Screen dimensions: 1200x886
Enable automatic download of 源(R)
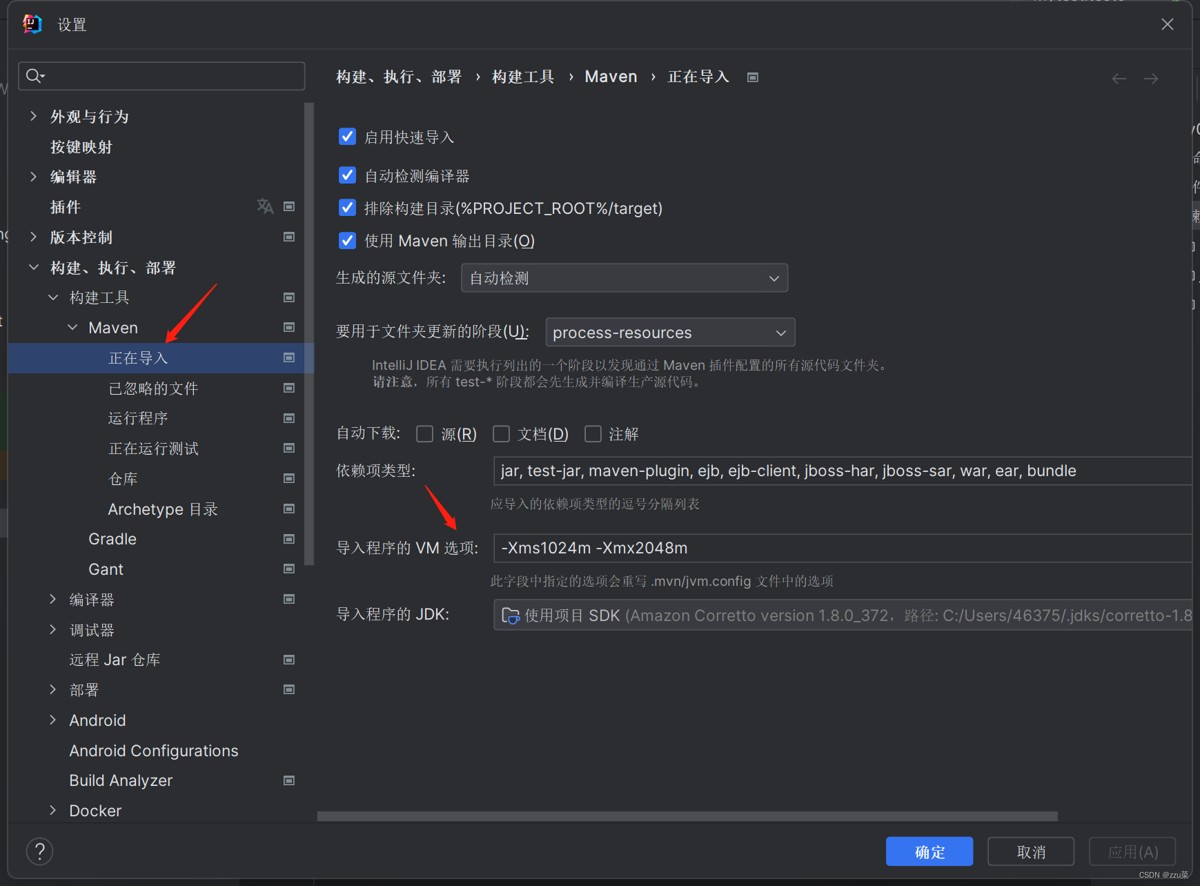425,434
